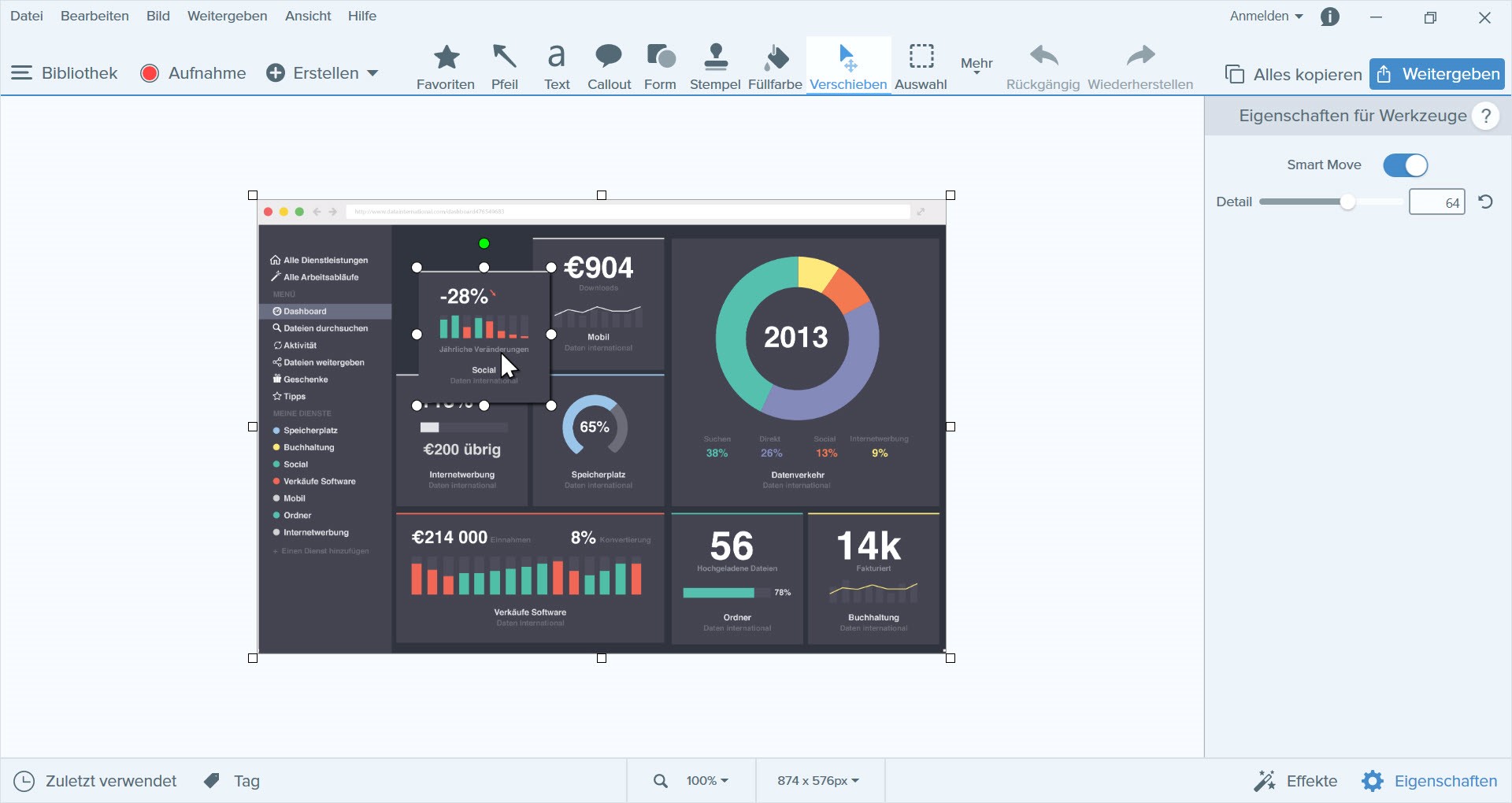Expand the Erstellen dropdown

323,73
